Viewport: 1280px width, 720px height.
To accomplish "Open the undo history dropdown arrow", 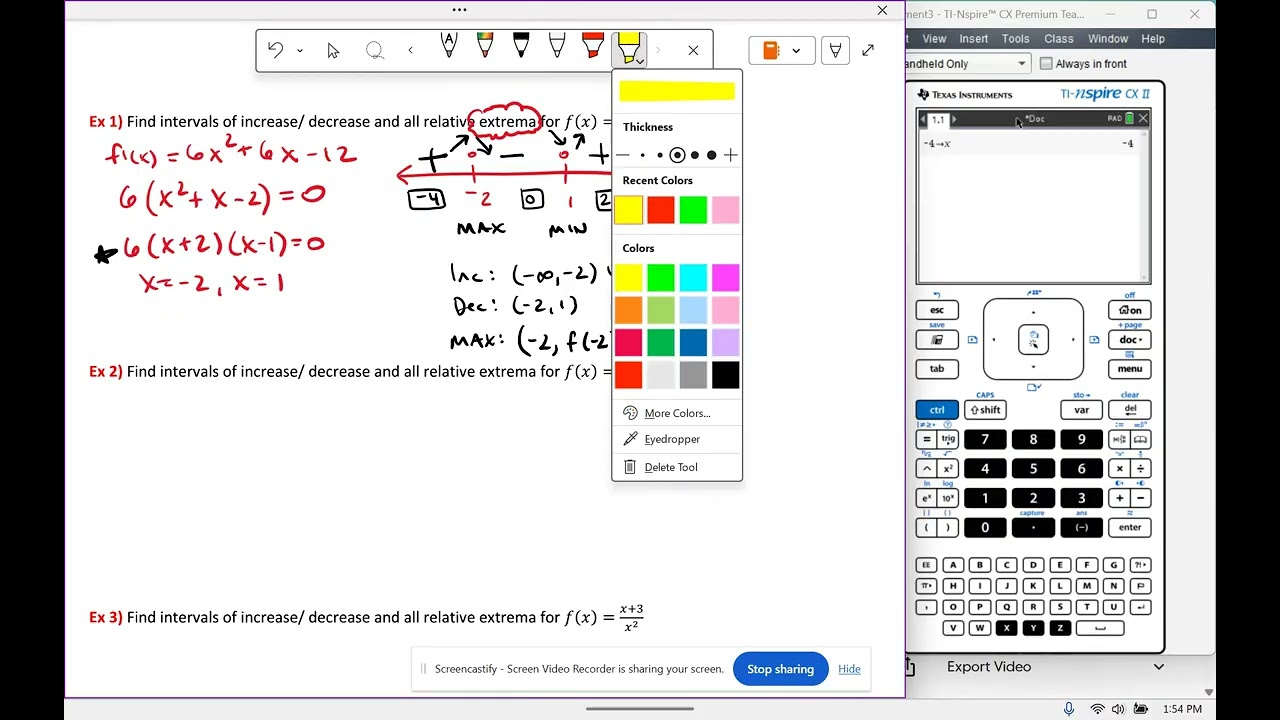I will (x=299, y=51).
